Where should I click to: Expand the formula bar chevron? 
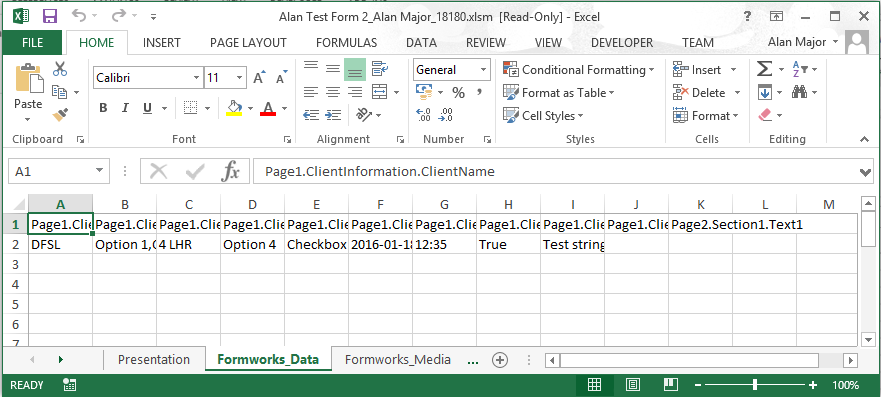point(866,172)
